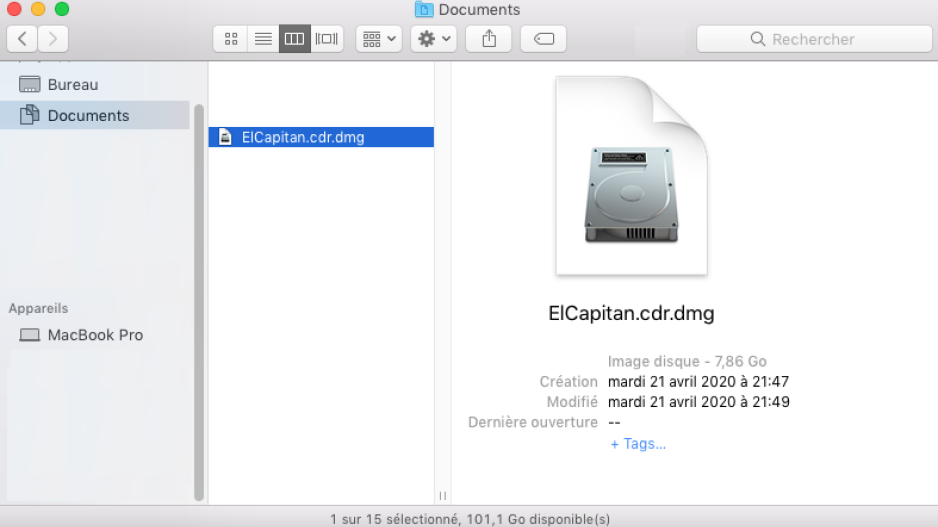Minimize the window with yellow button

[38, 9]
